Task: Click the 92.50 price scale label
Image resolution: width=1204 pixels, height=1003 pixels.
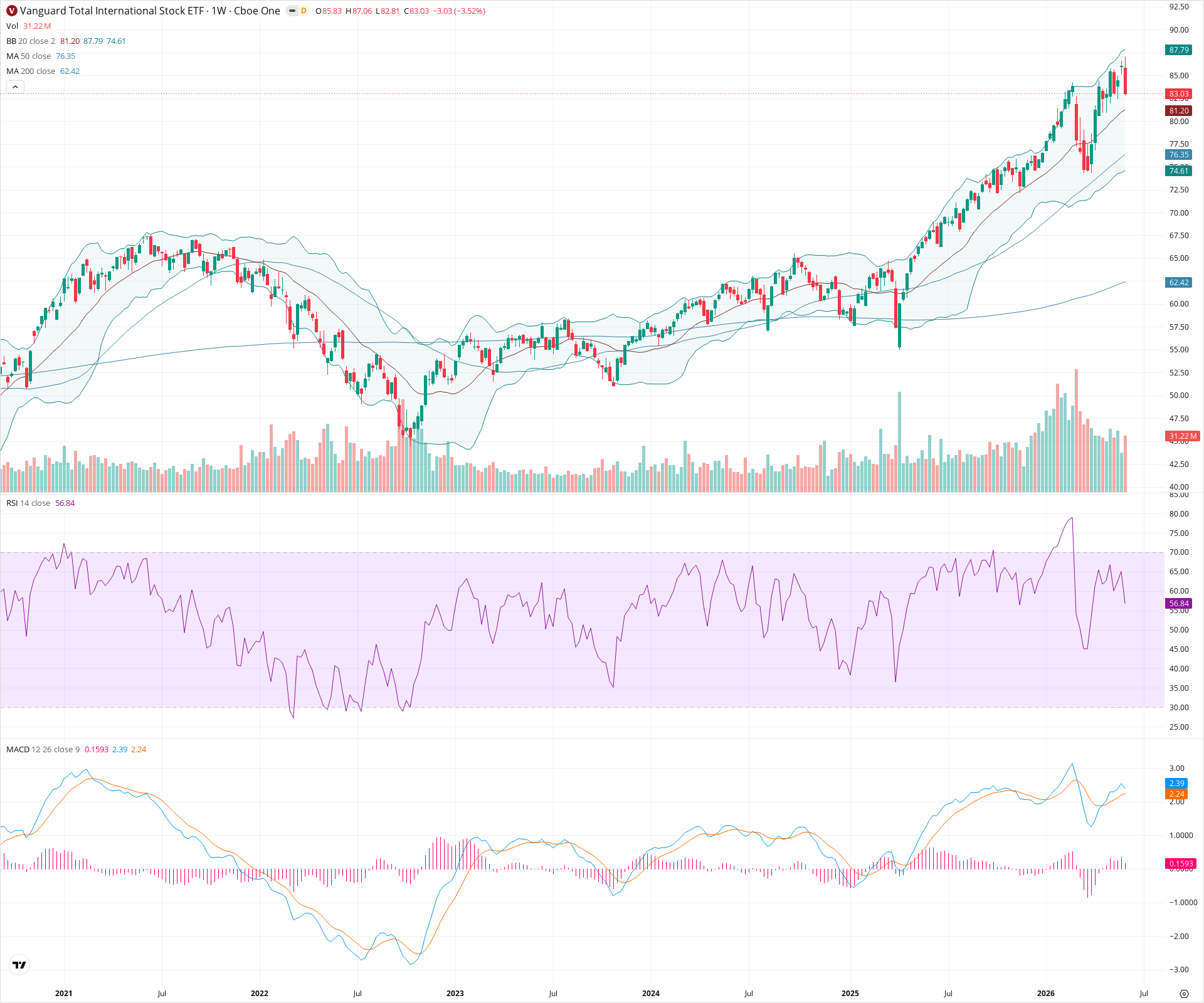Action: [x=1179, y=7]
